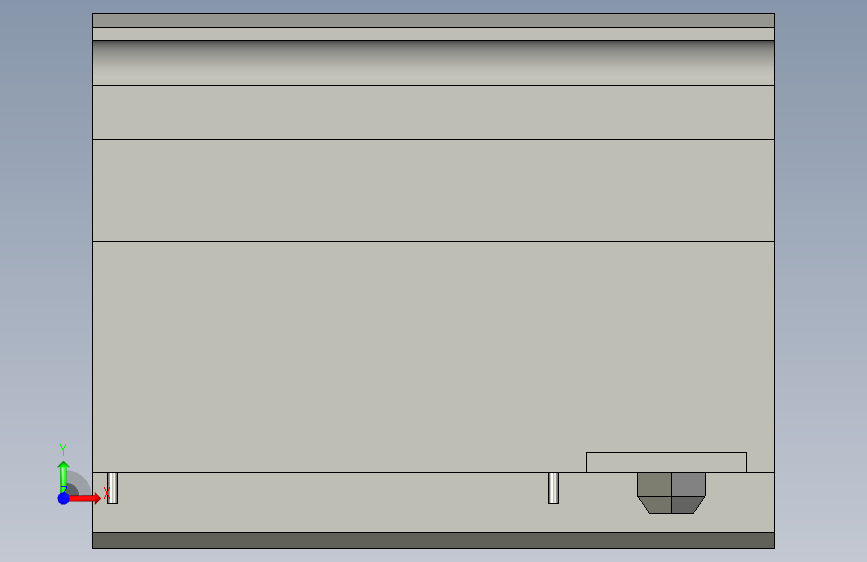Click the red X axis label
This screenshot has height=562, width=867.
(107, 492)
